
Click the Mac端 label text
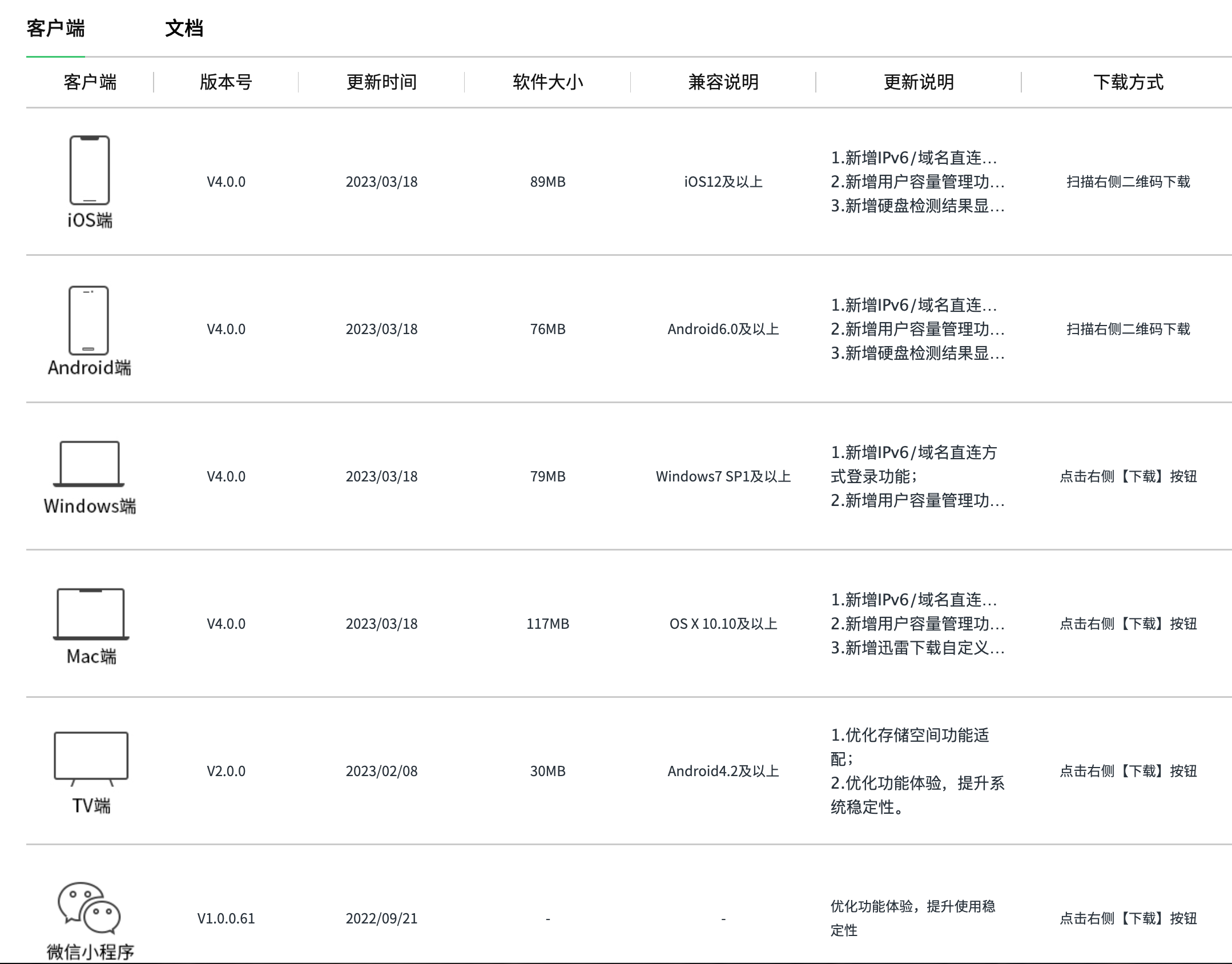[x=91, y=657]
